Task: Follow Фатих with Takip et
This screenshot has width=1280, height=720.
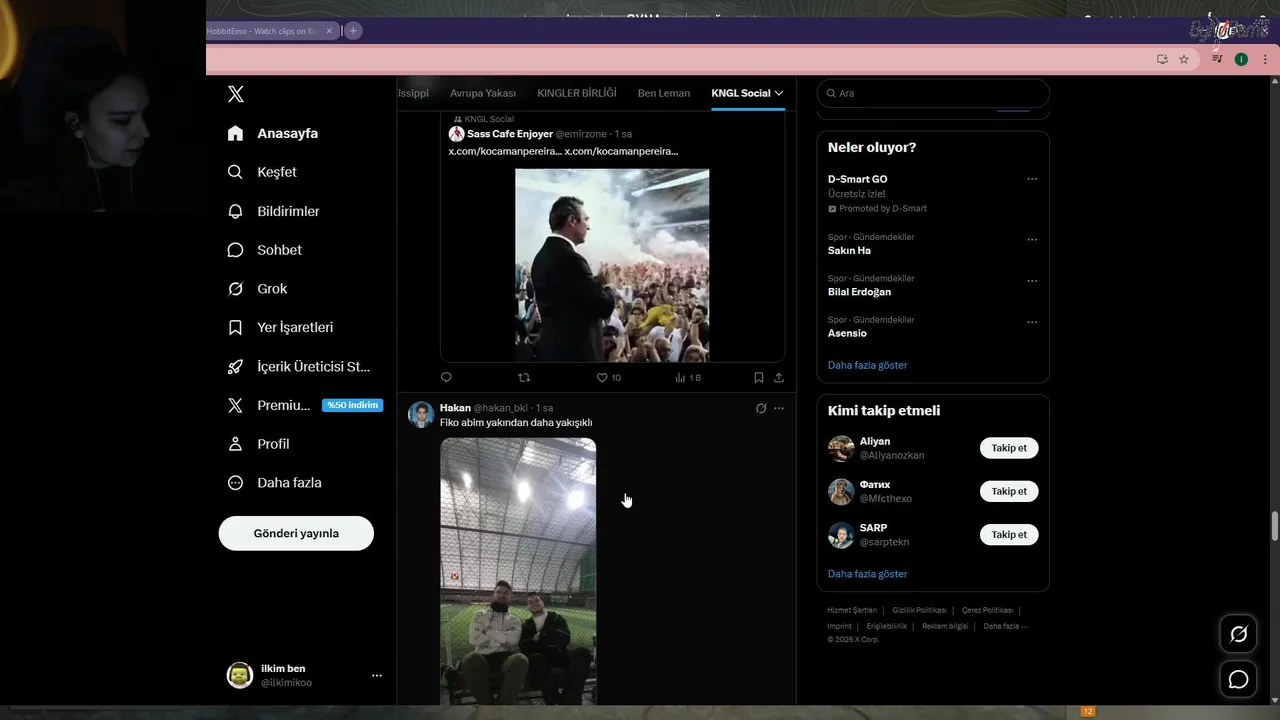Action: (1009, 491)
